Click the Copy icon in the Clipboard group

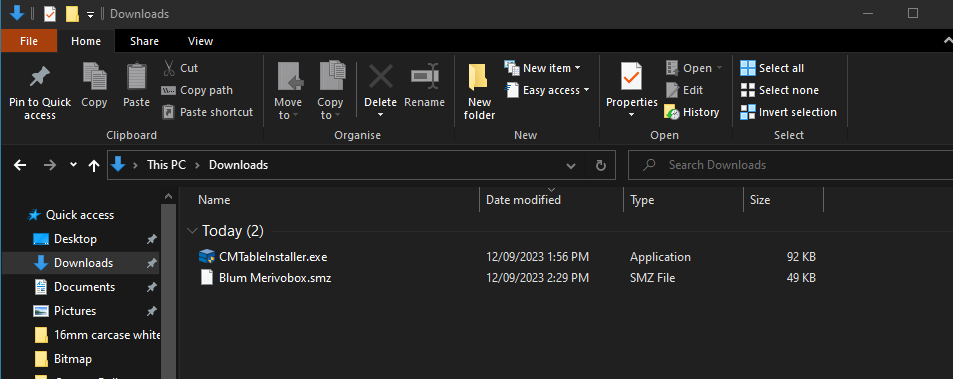click(94, 77)
